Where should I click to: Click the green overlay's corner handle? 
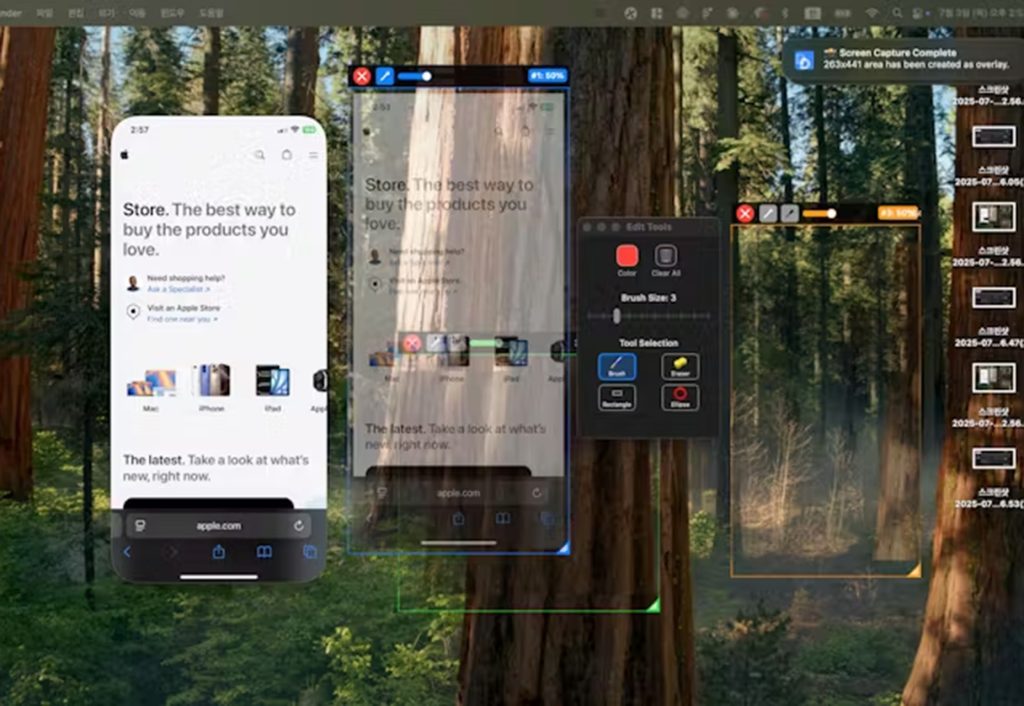coord(653,605)
